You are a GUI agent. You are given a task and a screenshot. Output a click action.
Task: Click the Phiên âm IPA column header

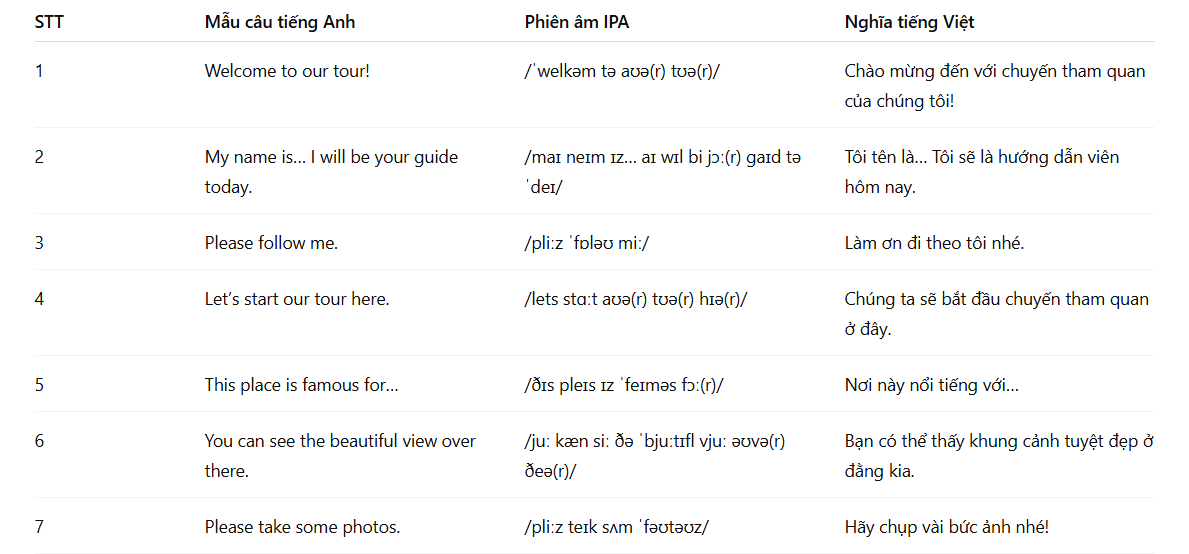point(576,23)
